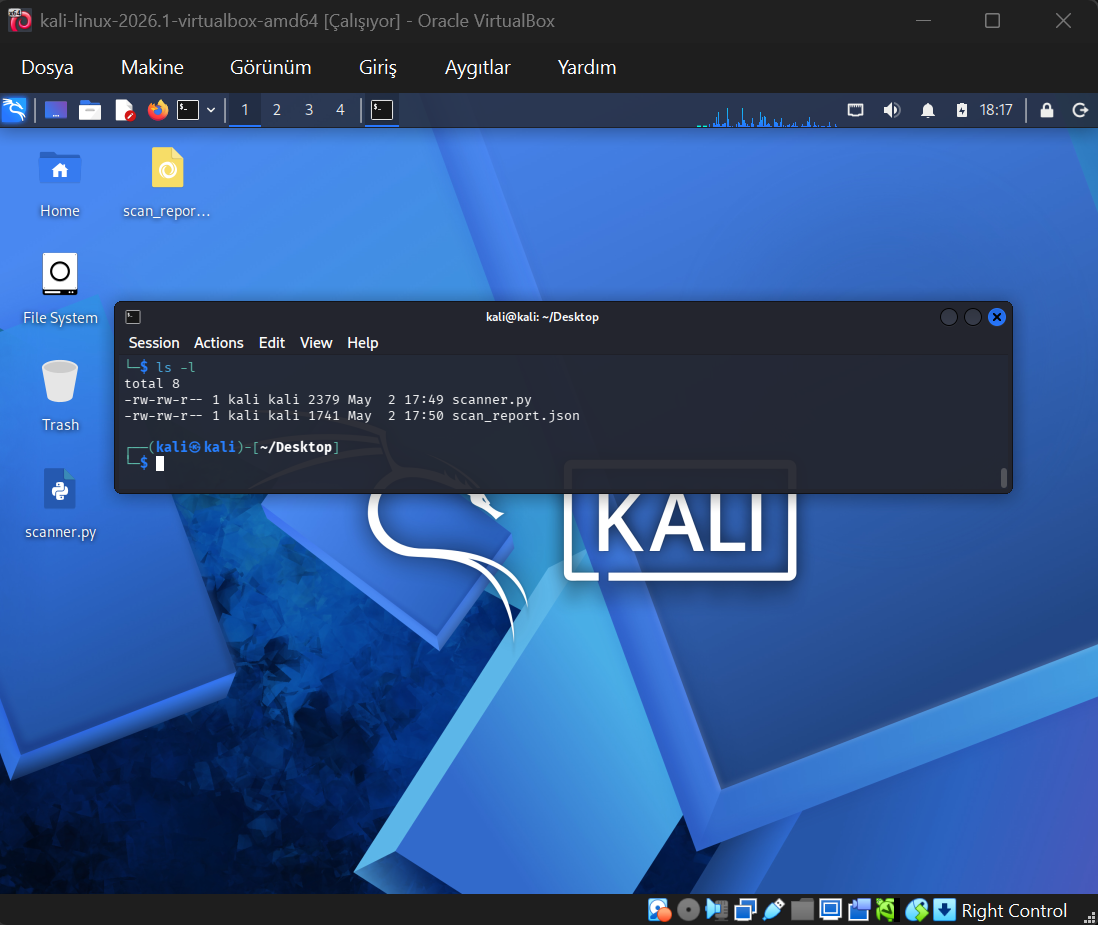Open the terminal Session menu
The width and height of the screenshot is (1098, 925).
[154, 342]
